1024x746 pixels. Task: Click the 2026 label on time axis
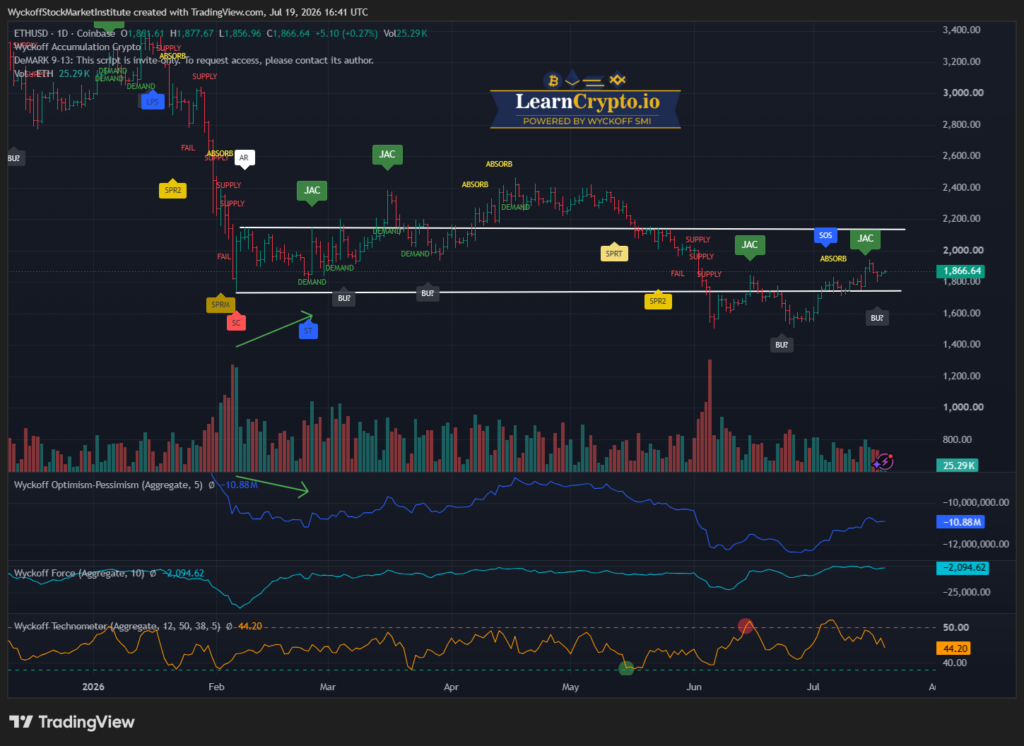point(93,687)
